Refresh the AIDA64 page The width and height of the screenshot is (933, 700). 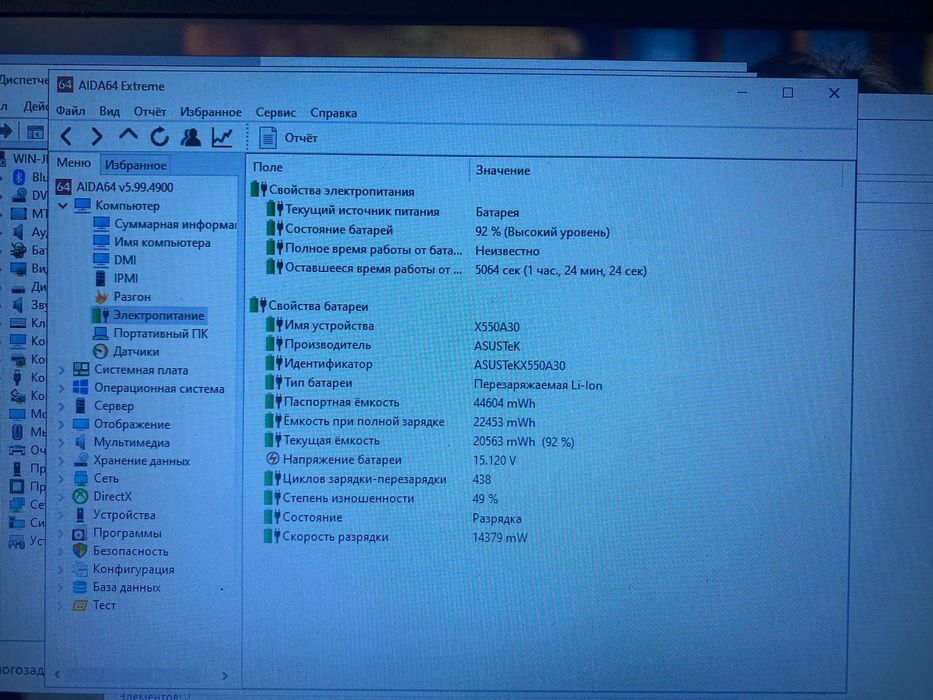click(159, 137)
